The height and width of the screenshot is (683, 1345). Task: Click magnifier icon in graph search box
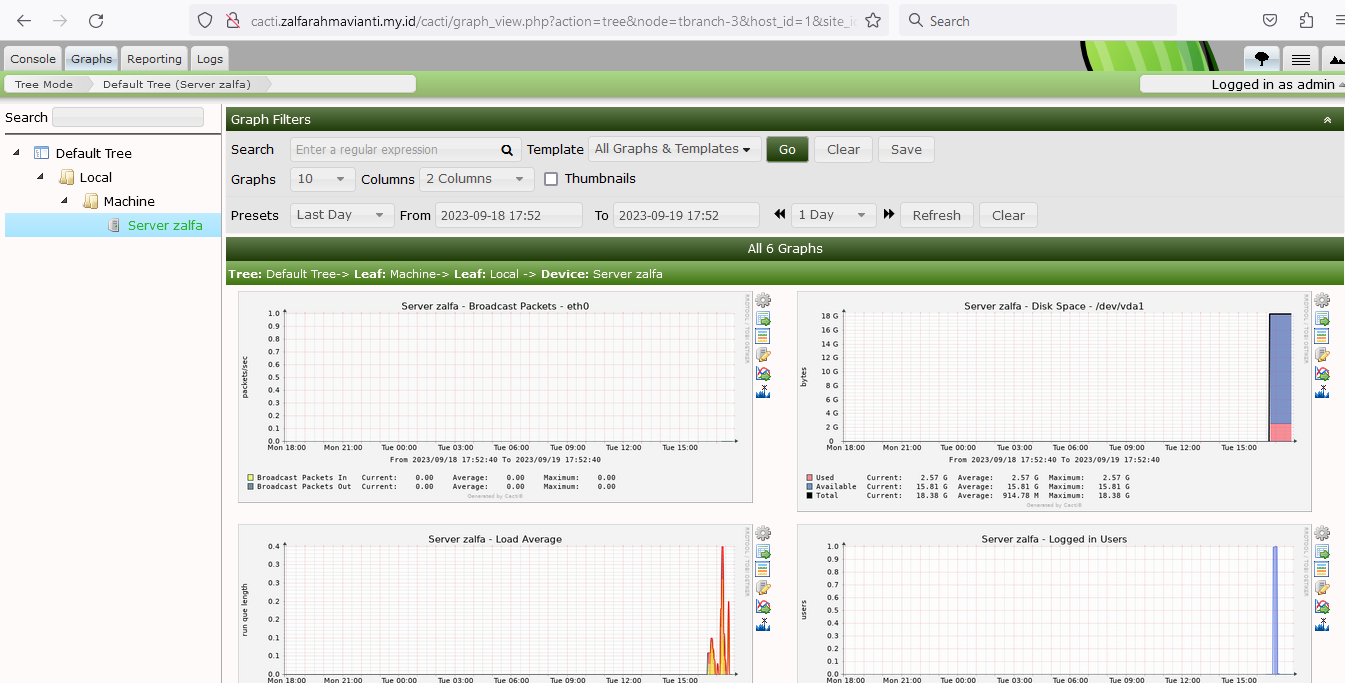[507, 150]
